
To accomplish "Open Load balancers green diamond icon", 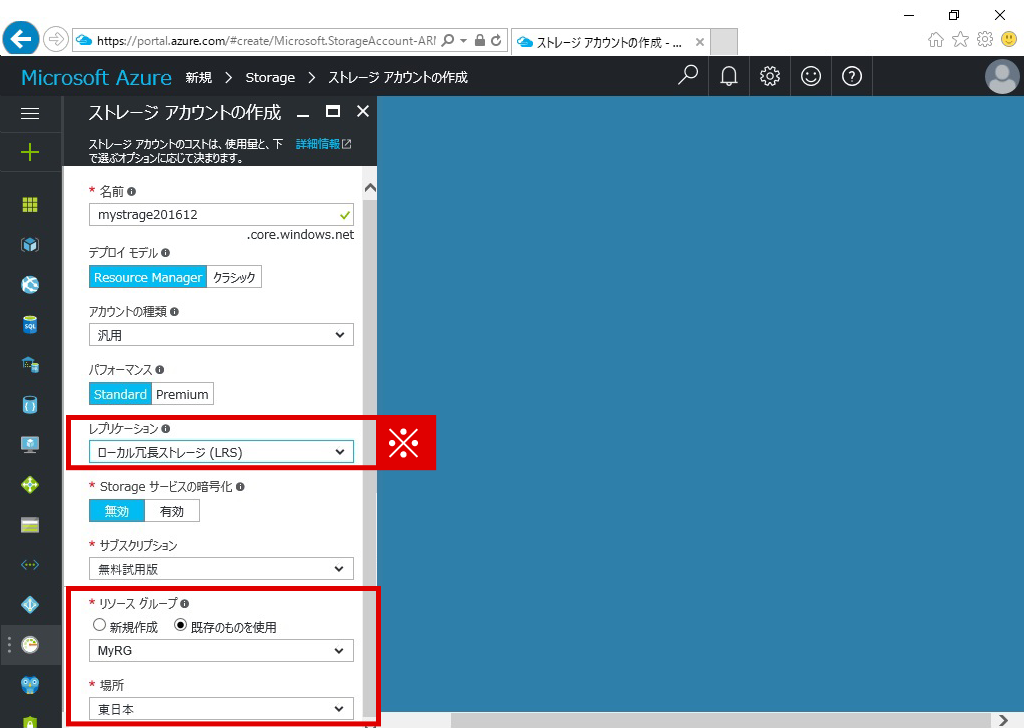I will [x=30, y=485].
